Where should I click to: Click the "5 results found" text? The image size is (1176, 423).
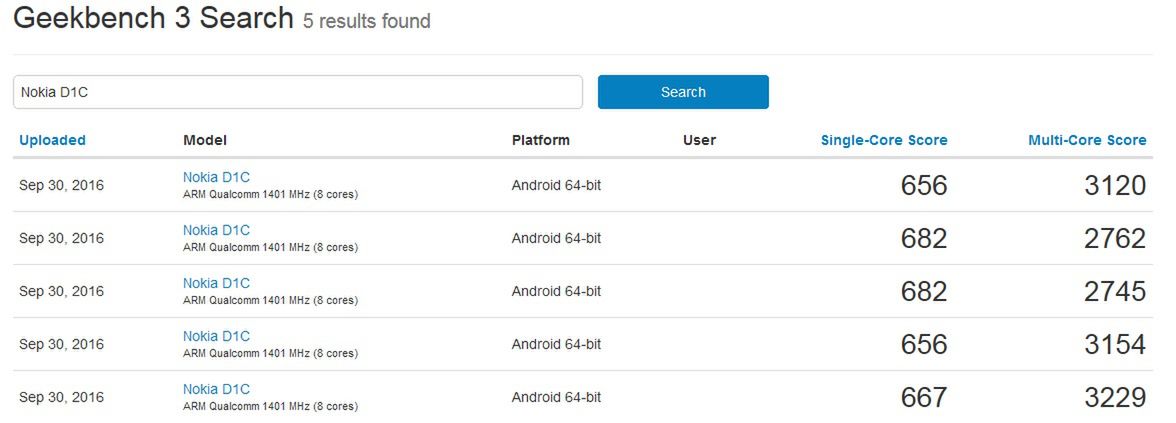367,21
